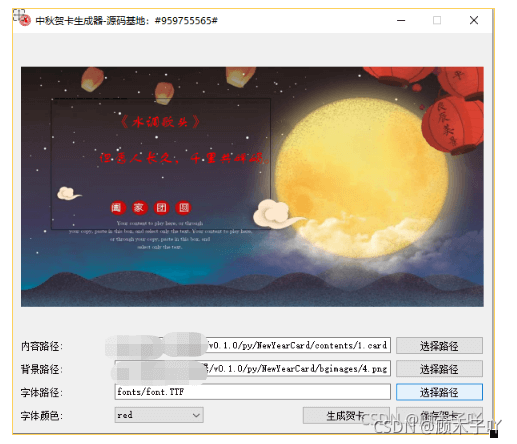The image size is (517, 444).
Task: Click the 背景路径 path input field
Action: pos(252,369)
